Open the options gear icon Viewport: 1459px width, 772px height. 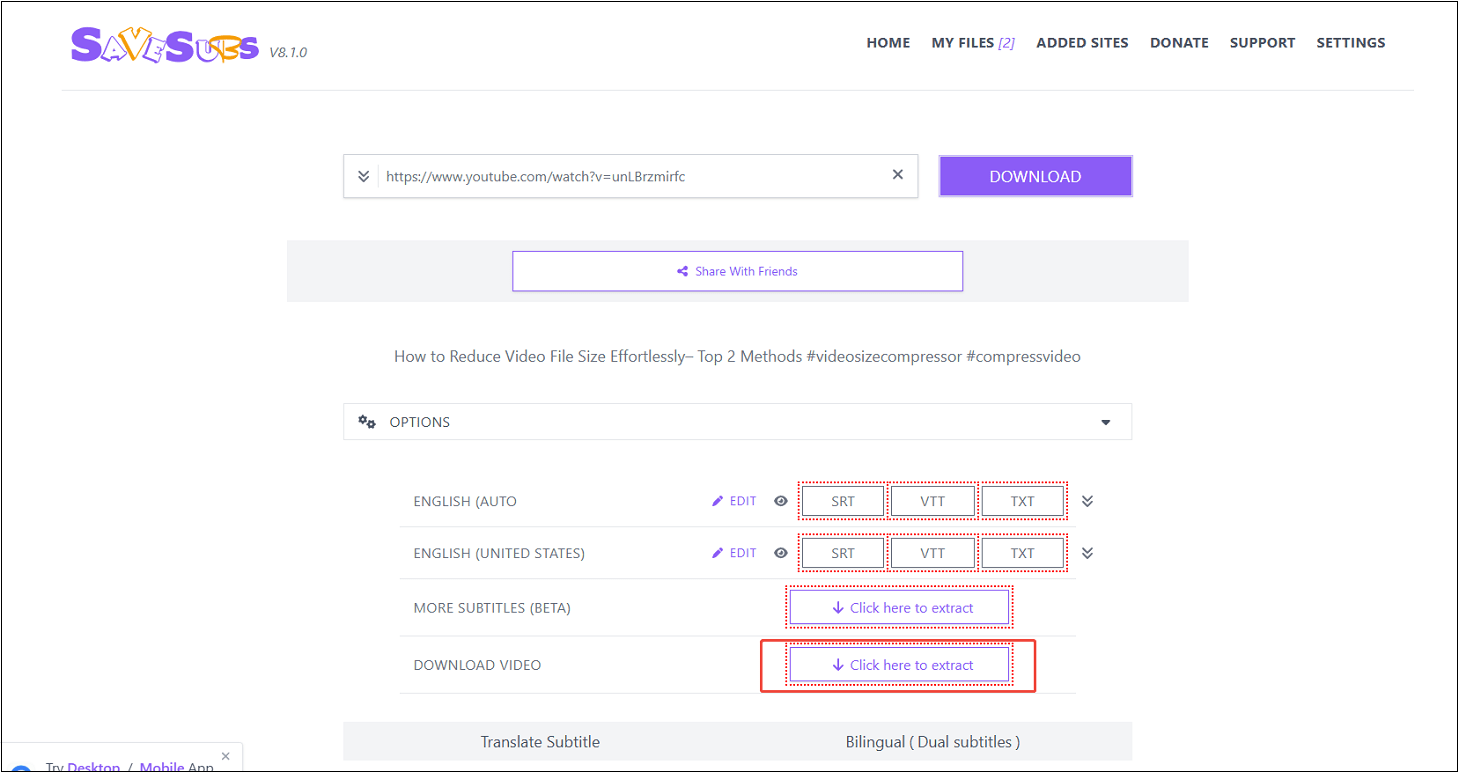click(x=367, y=421)
